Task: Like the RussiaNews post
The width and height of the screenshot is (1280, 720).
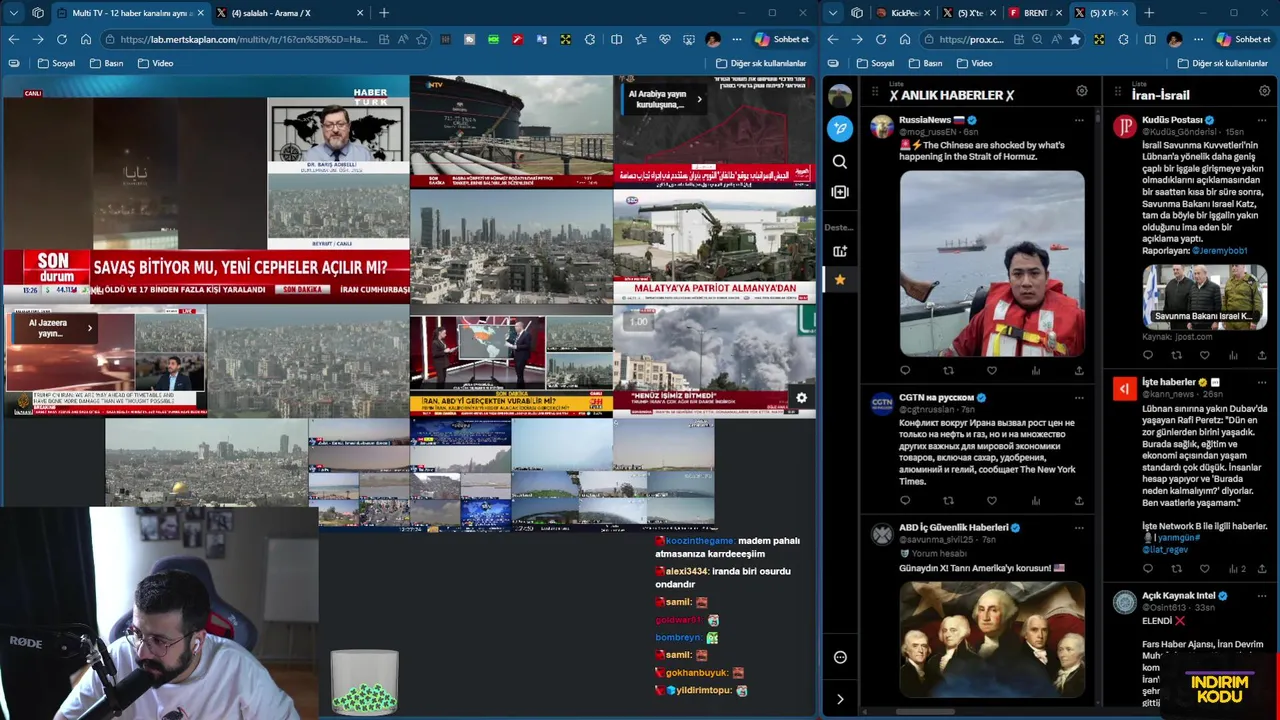Action: coord(992,370)
